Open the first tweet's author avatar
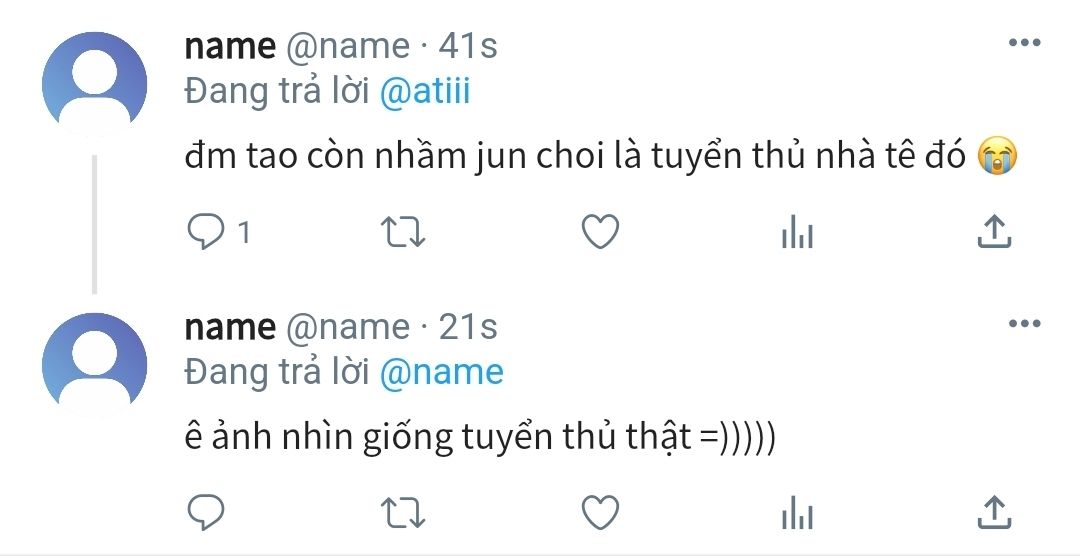This screenshot has height=556, width=1080. click(x=96, y=82)
